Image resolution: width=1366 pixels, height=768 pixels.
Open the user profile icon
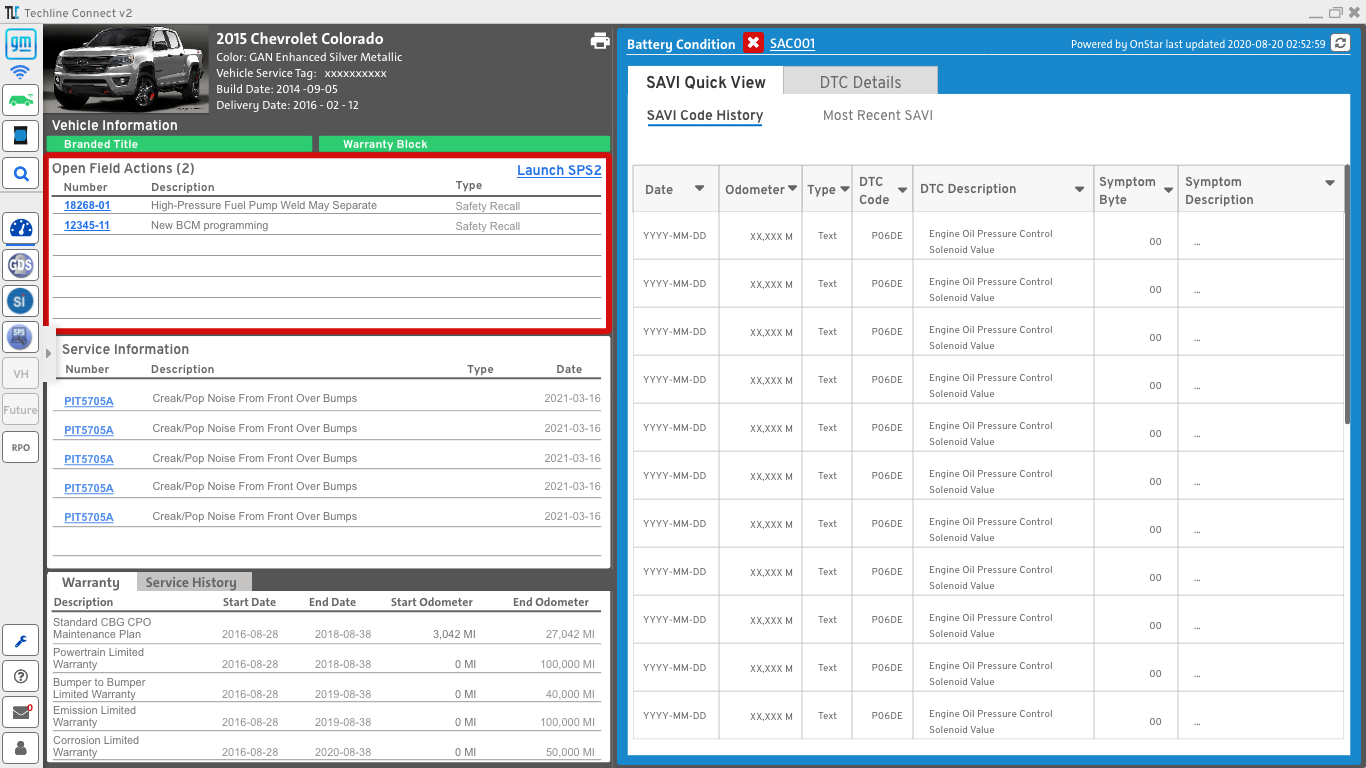tap(21, 747)
